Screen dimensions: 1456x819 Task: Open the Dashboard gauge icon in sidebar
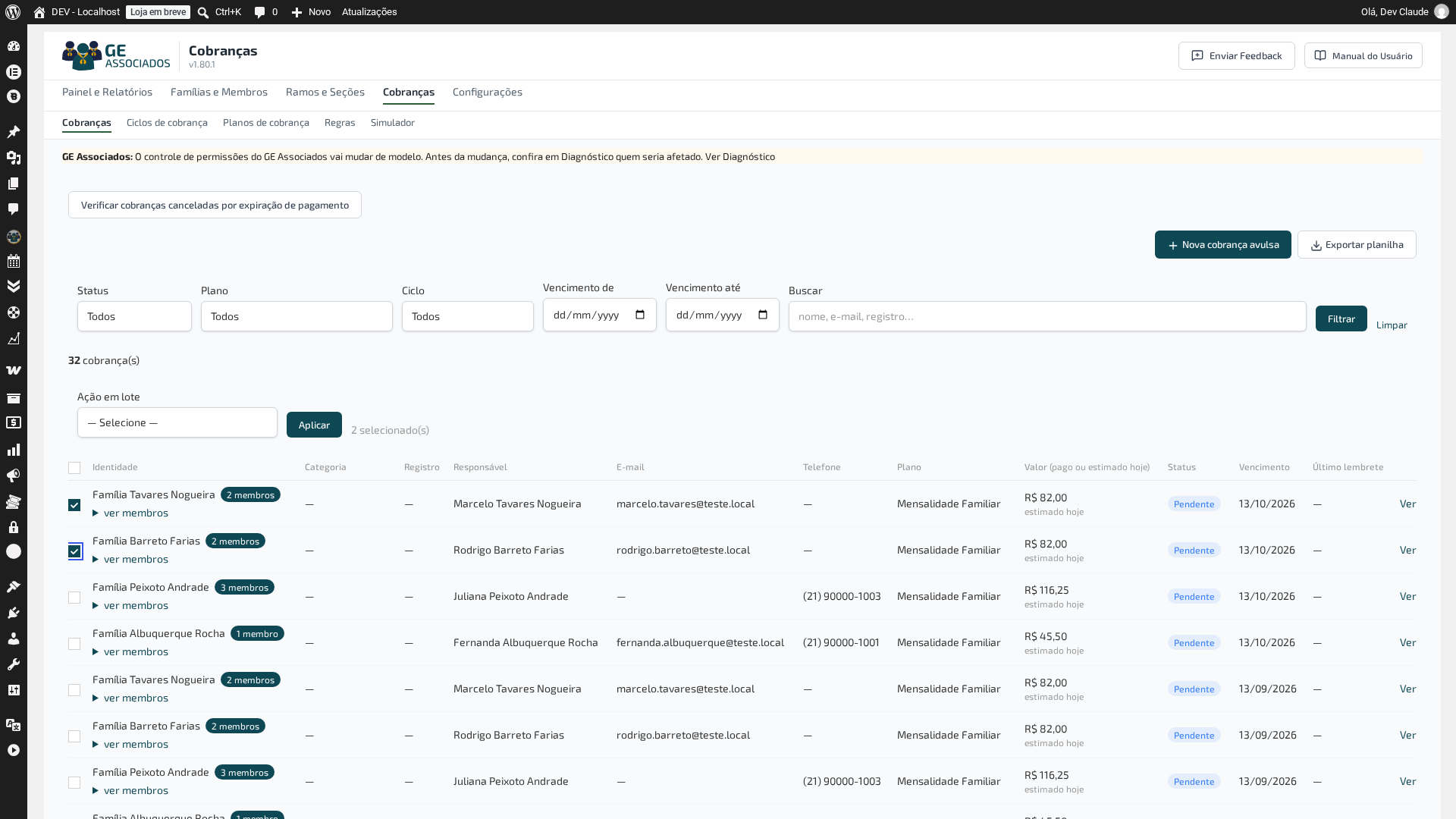coord(14,46)
